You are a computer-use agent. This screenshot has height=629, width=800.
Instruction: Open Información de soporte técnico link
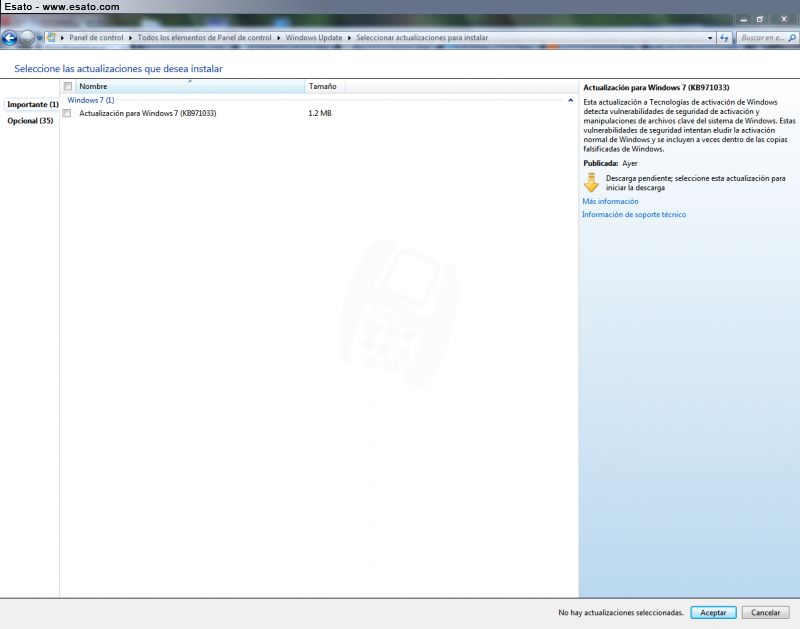click(634, 215)
